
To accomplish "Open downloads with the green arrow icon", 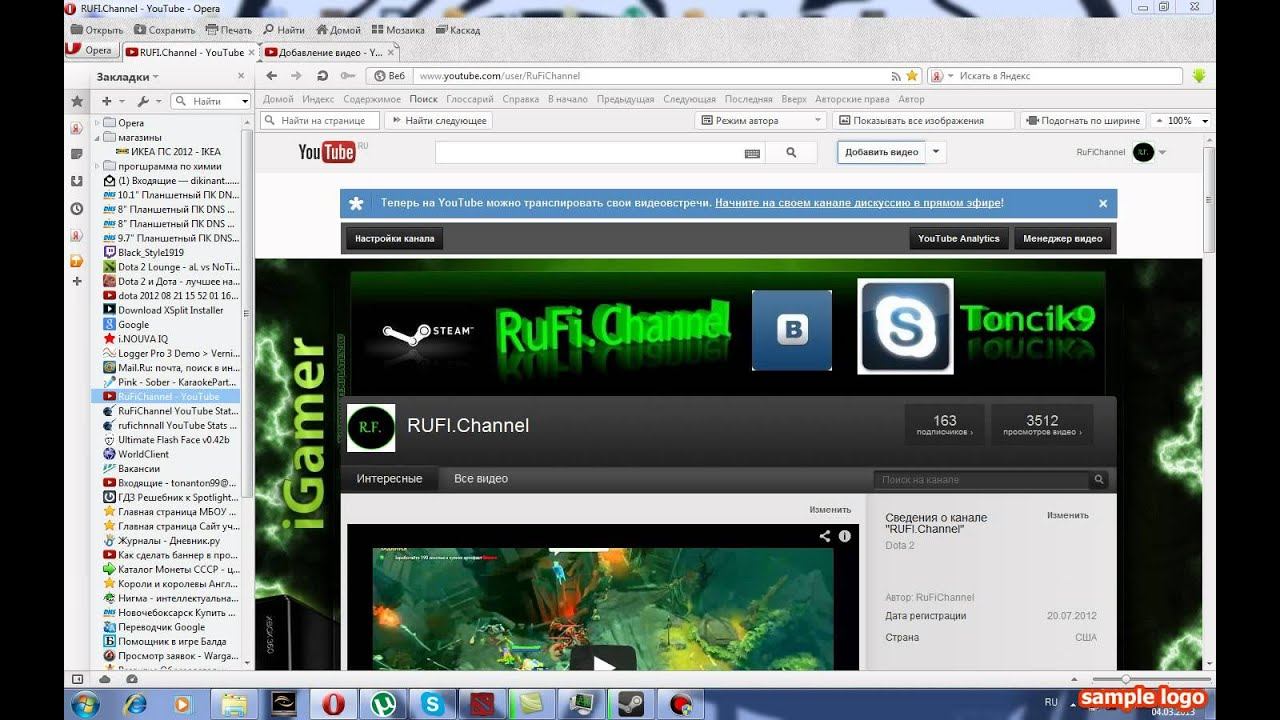I will point(1199,76).
